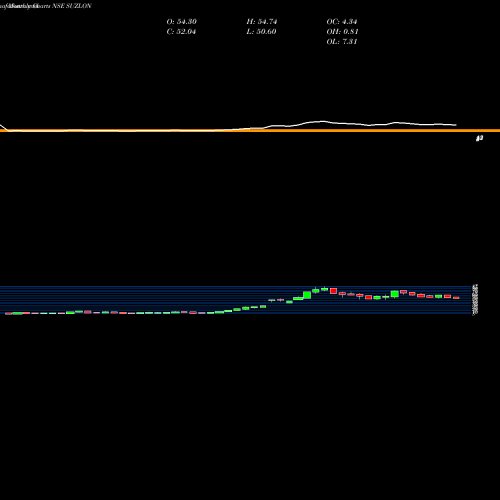This screenshot has height=500, width=500.
Task: Click the last red candlestick on the chart
Action: point(456,298)
